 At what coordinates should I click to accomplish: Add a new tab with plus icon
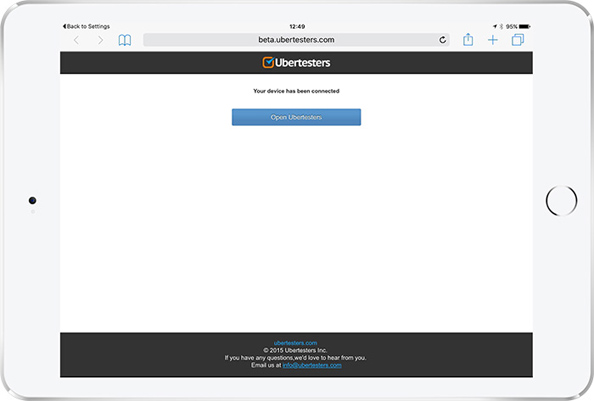coord(493,40)
